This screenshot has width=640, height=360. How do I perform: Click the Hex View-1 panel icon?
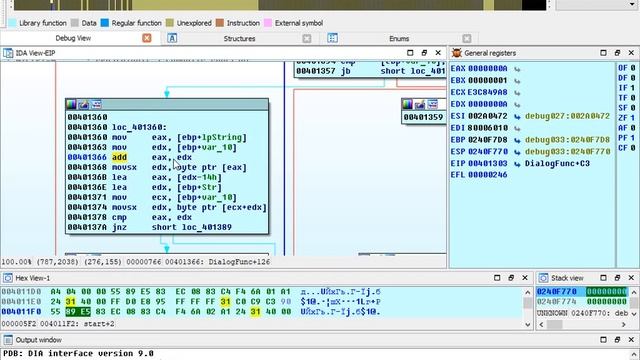8,278
